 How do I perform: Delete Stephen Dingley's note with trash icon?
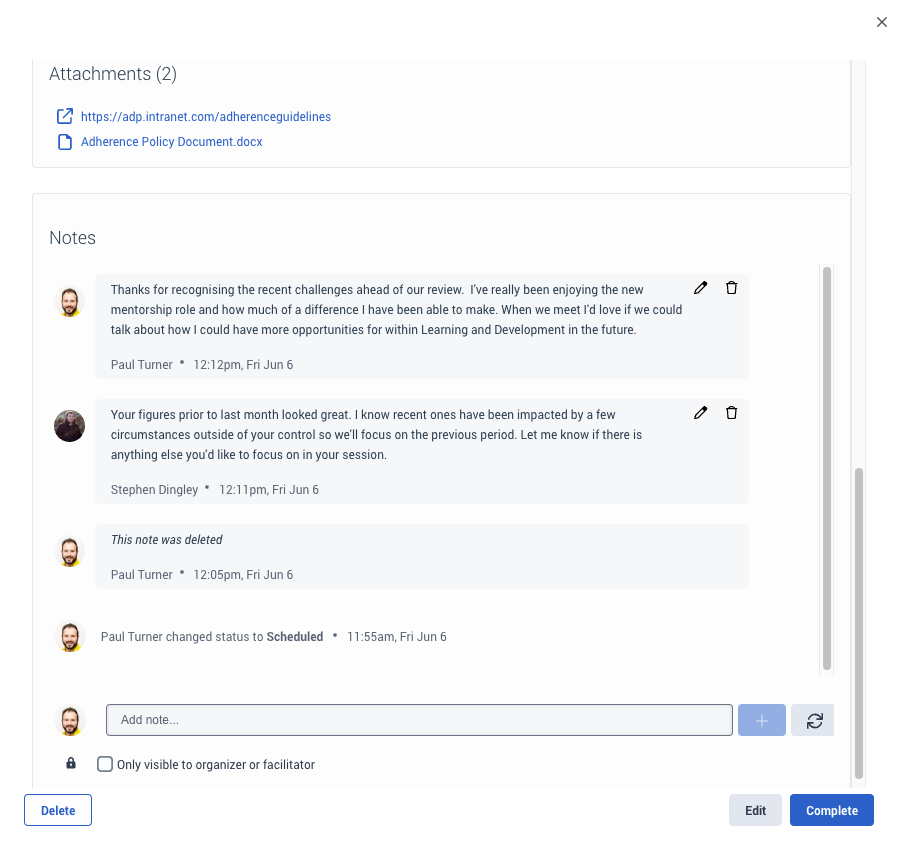[x=731, y=413]
